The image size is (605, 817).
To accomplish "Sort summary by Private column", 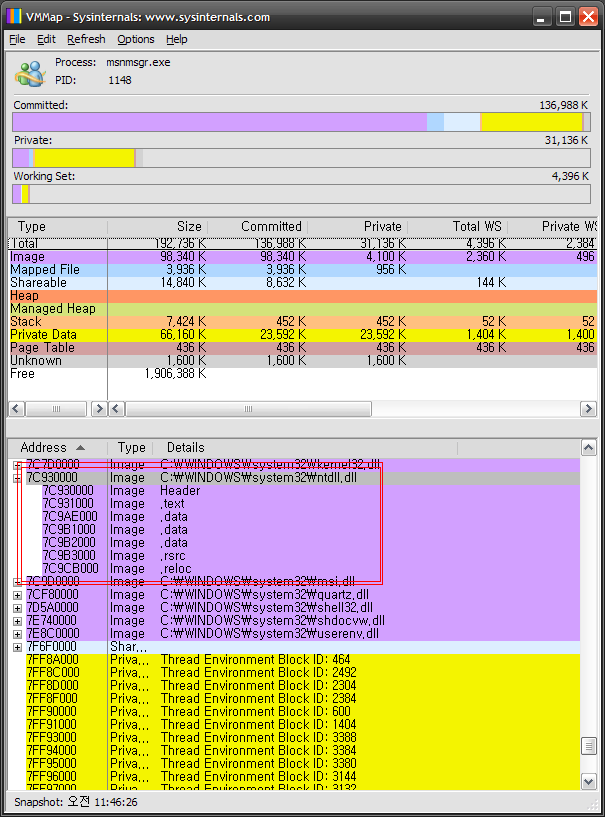I will tap(357, 227).
